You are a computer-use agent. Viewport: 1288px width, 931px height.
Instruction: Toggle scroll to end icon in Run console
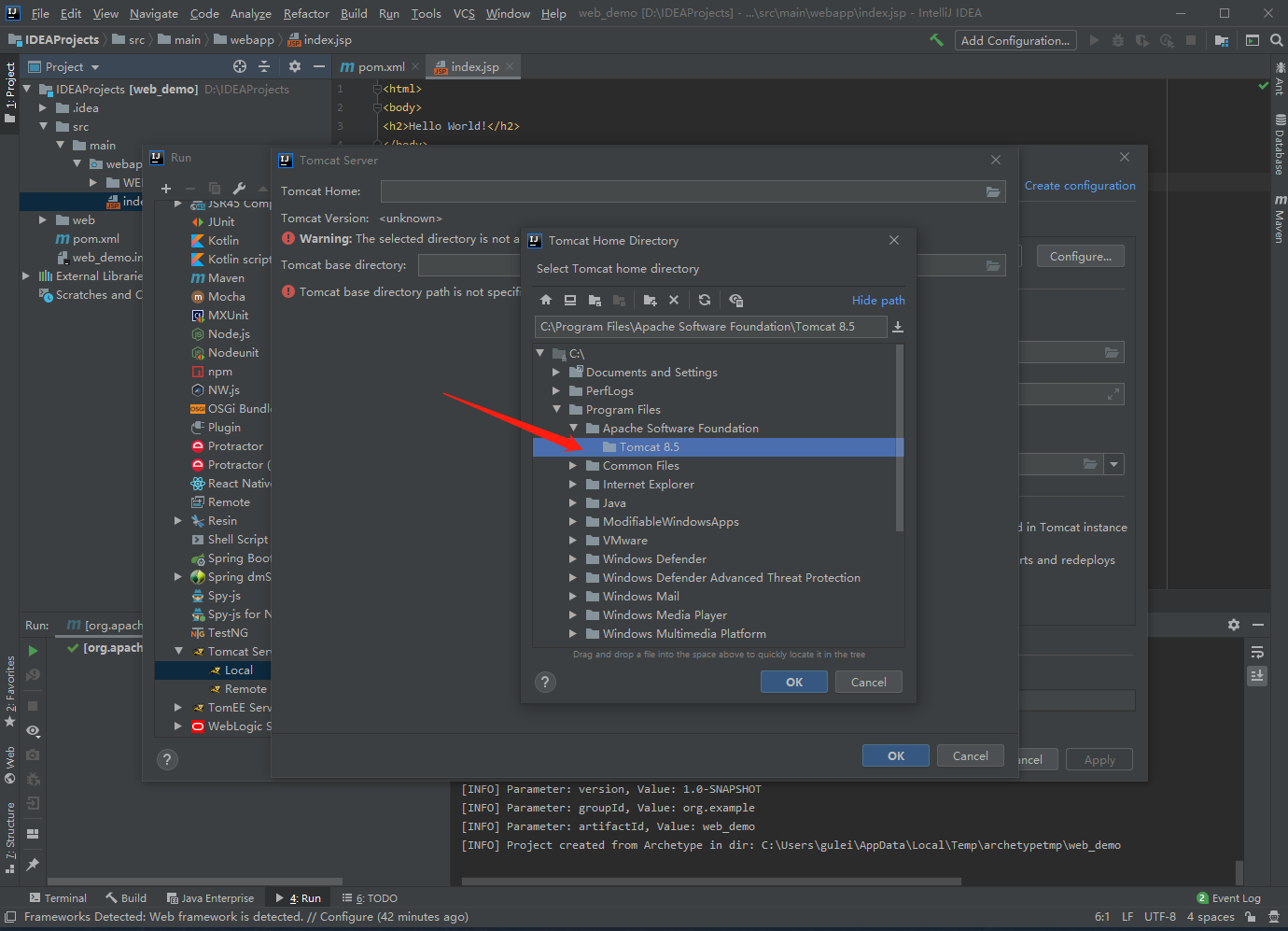click(1257, 675)
